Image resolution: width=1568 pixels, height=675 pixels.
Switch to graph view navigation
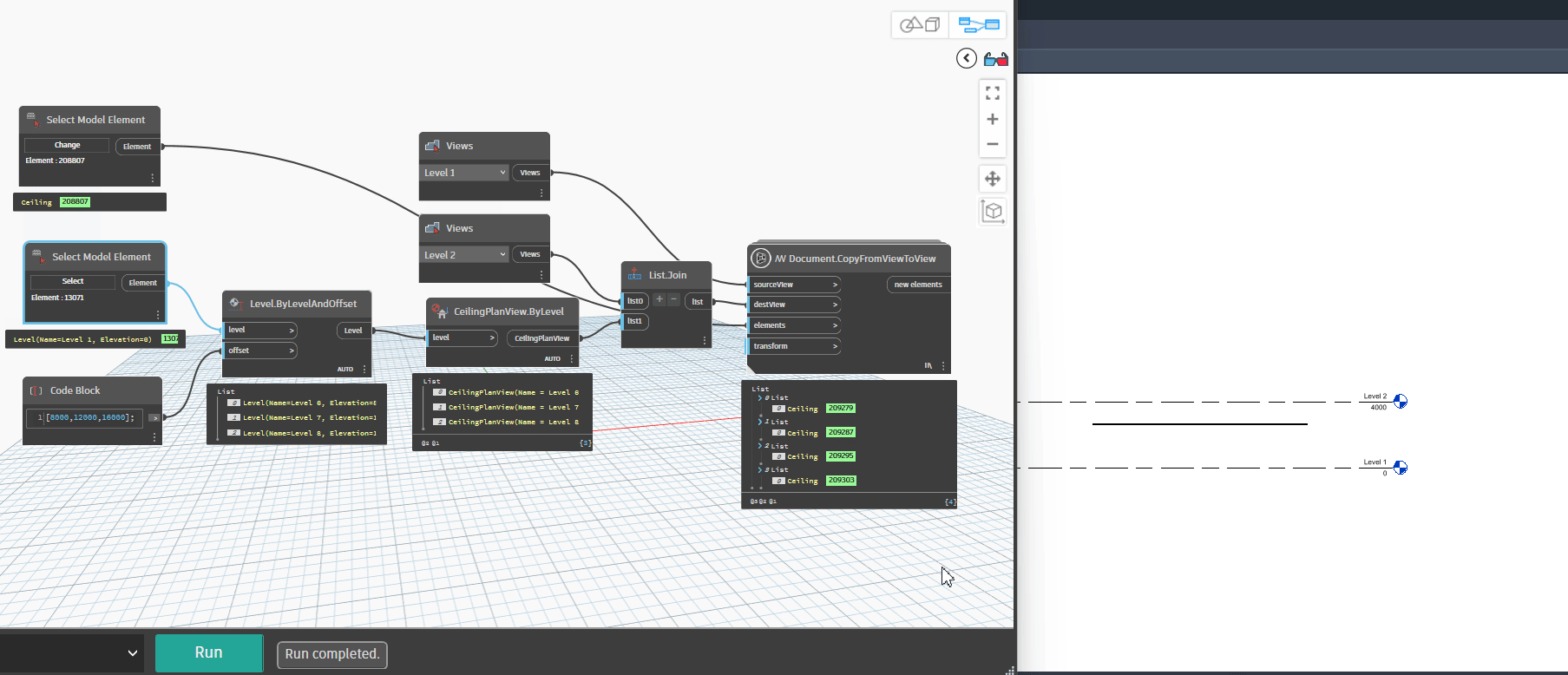click(979, 25)
